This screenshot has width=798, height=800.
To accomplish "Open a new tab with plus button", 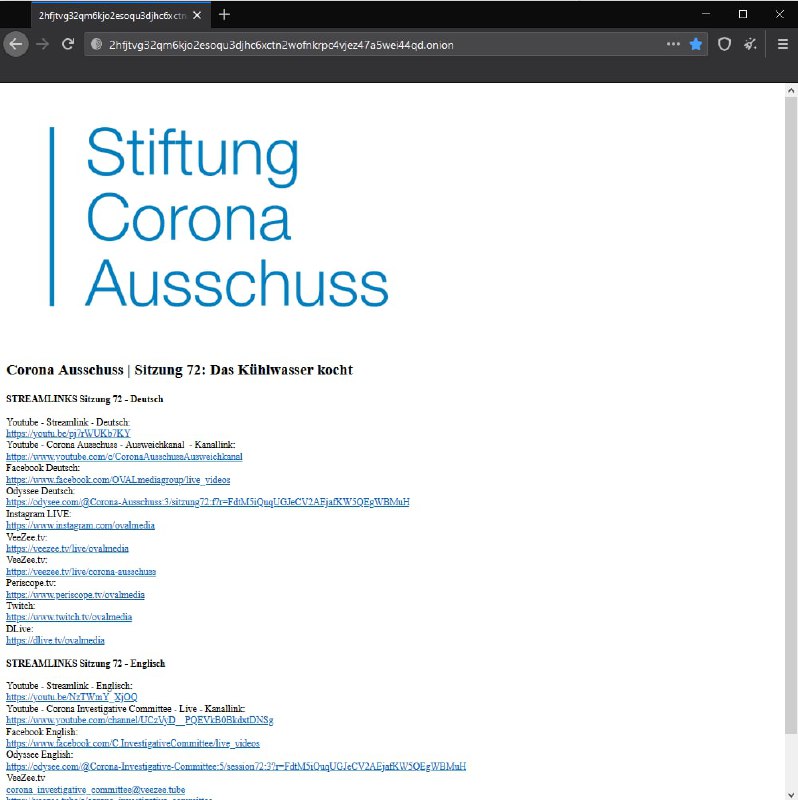I will (224, 15).
